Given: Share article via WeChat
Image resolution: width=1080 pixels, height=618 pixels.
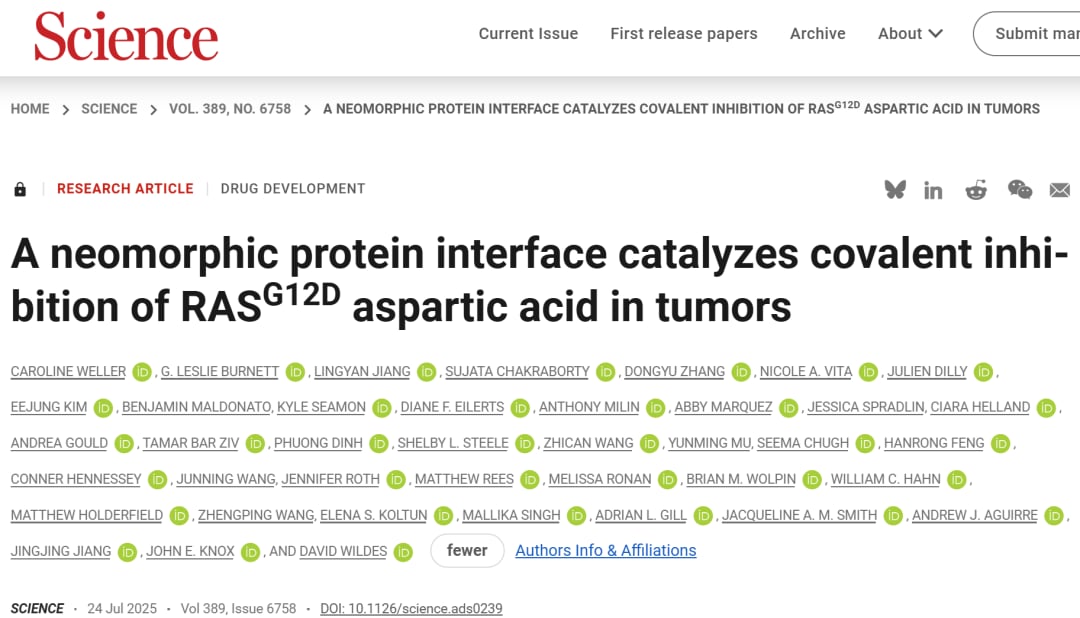Looking at the screenshot, I should click(x=1019, y=189).
